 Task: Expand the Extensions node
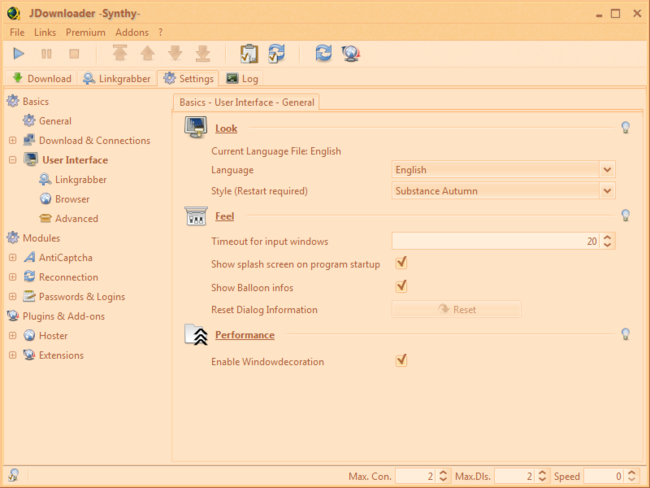[13, 355]
